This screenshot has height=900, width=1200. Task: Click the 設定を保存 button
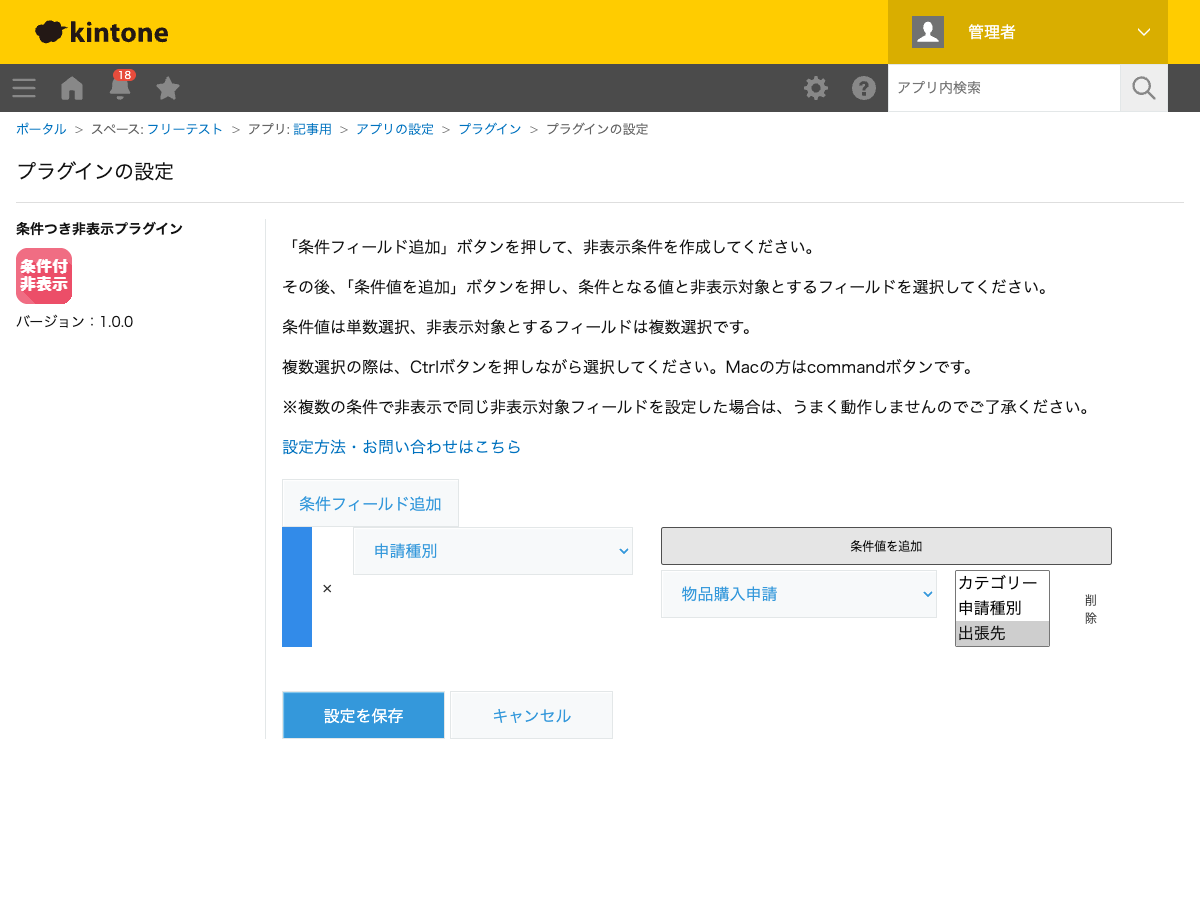pos(363,715)
